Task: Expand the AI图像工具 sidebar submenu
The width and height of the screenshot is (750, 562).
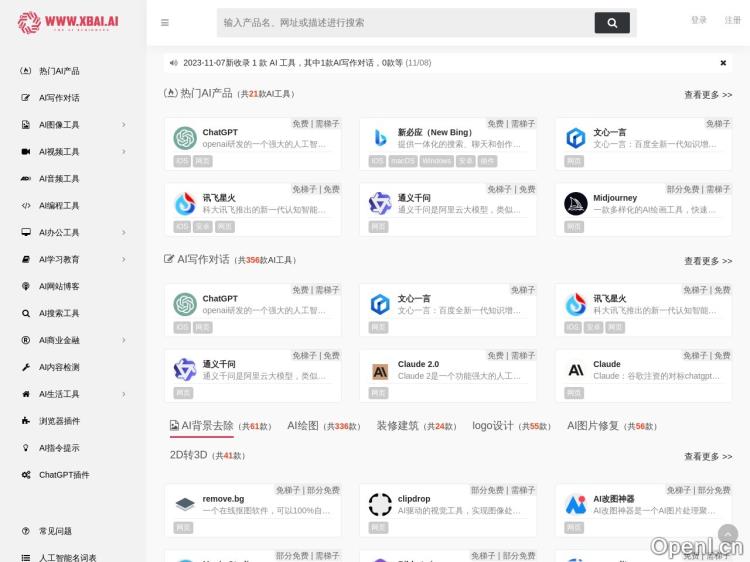Action: click(x=124, y=125)
